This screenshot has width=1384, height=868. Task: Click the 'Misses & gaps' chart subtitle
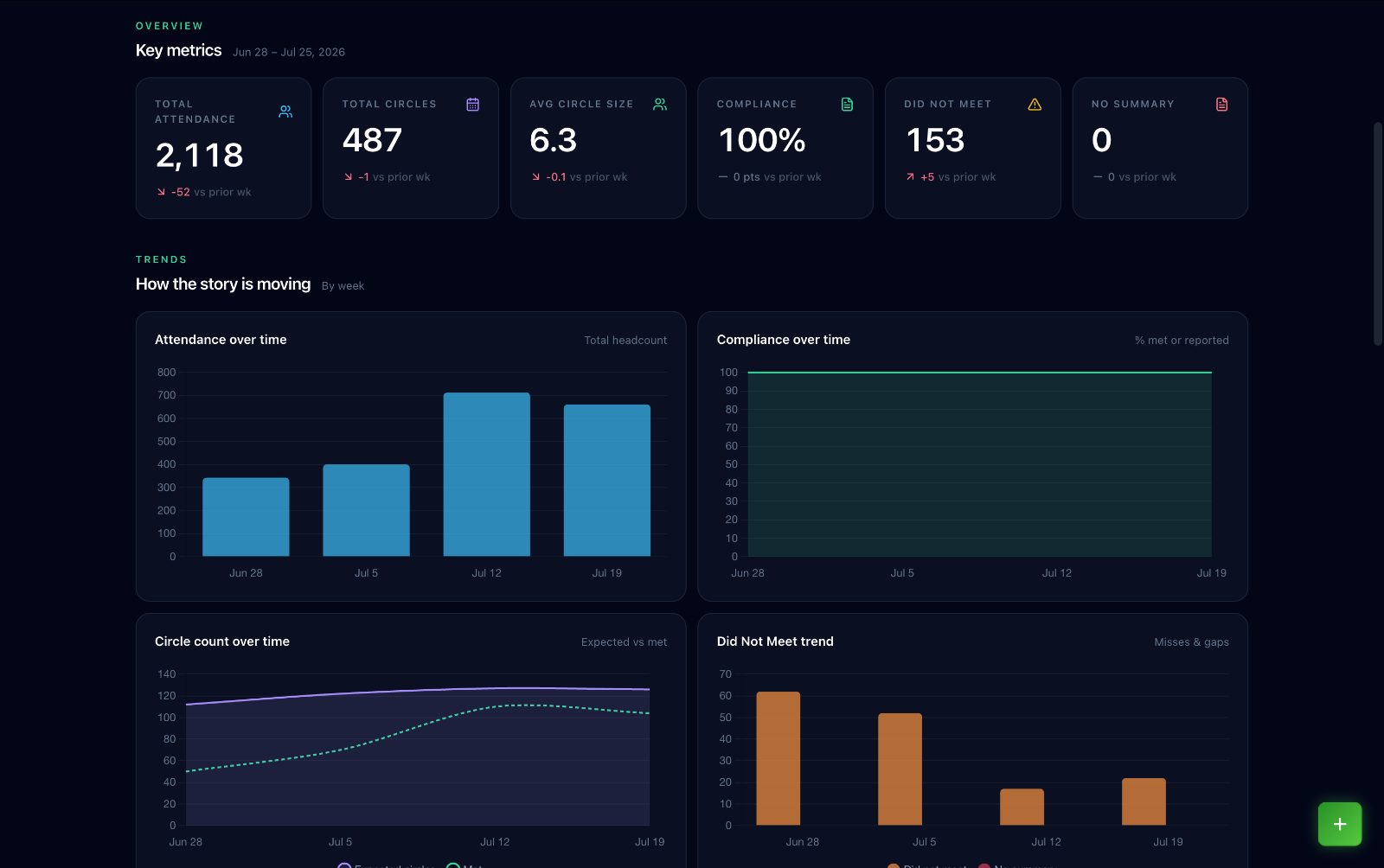[1191, 642]
